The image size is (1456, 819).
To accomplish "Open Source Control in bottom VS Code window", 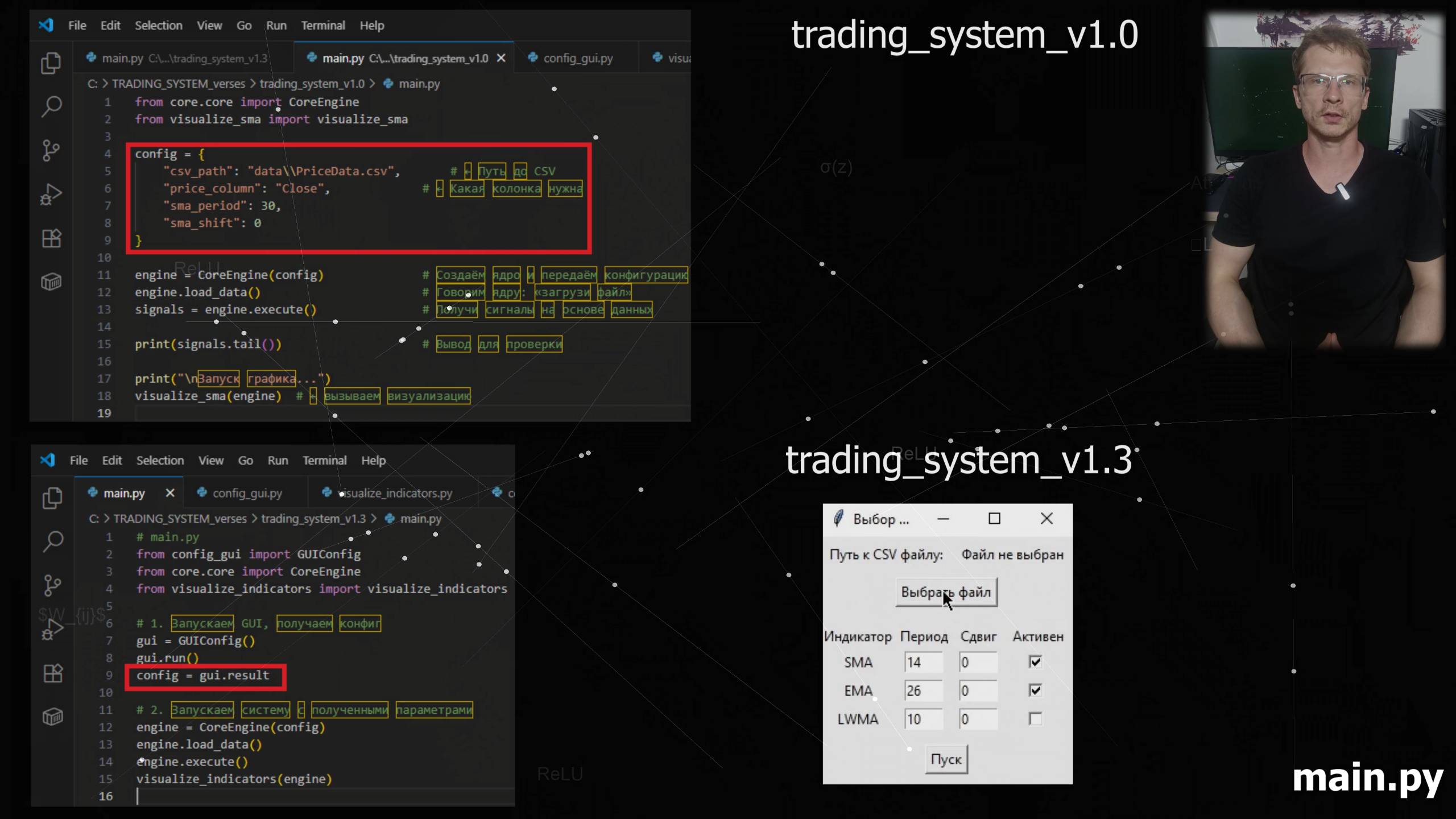I will point(53,585).
